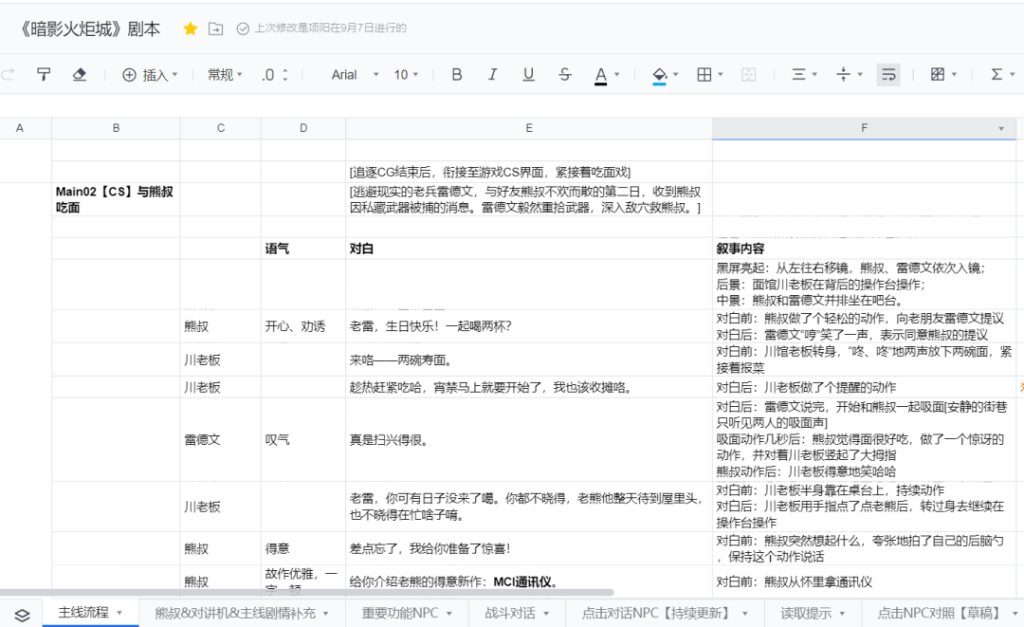
Task: Select column C header
Action: pyautogui.click(x=221, y=128)
